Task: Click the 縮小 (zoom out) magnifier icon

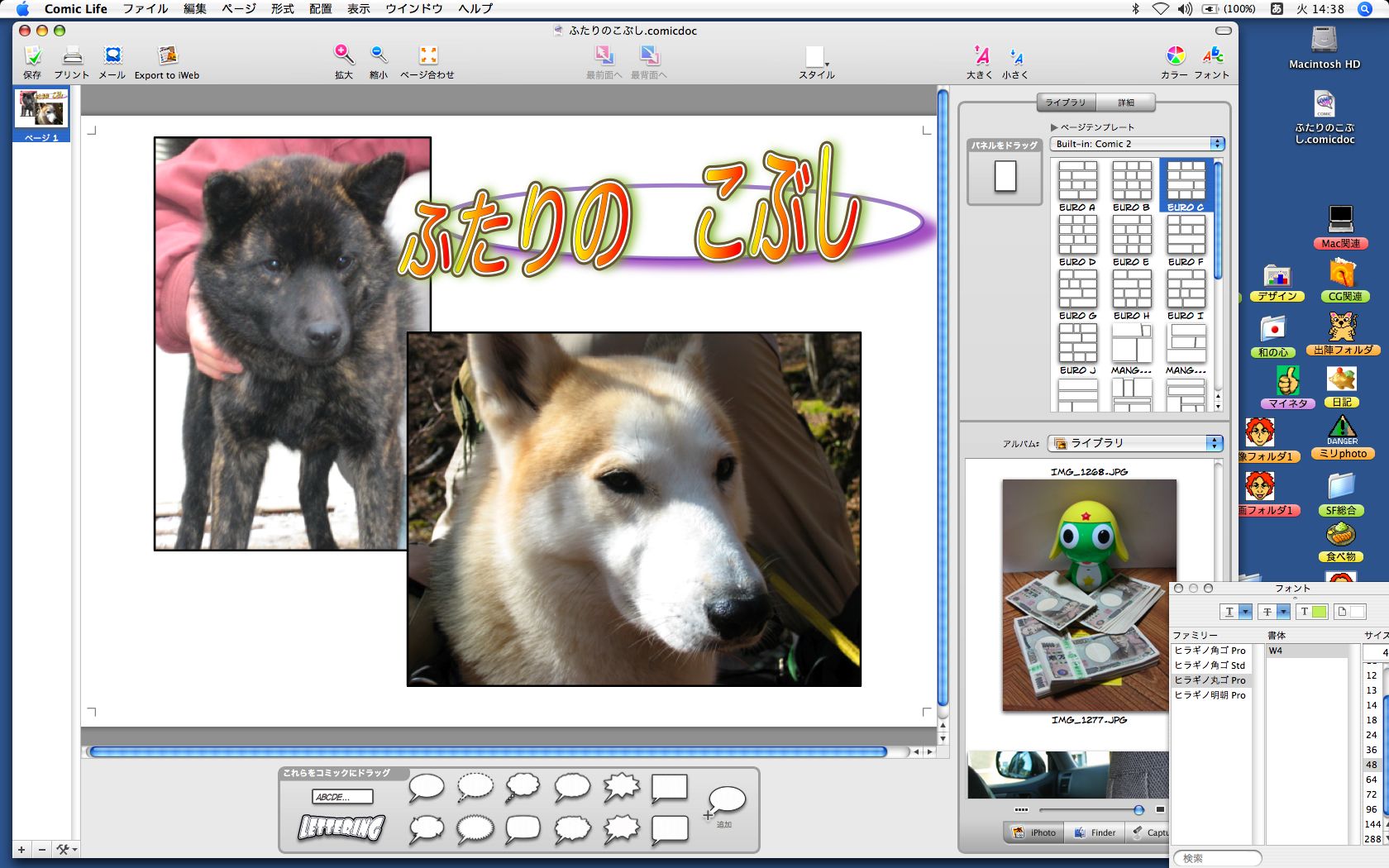Action: (x=379, y=55)
